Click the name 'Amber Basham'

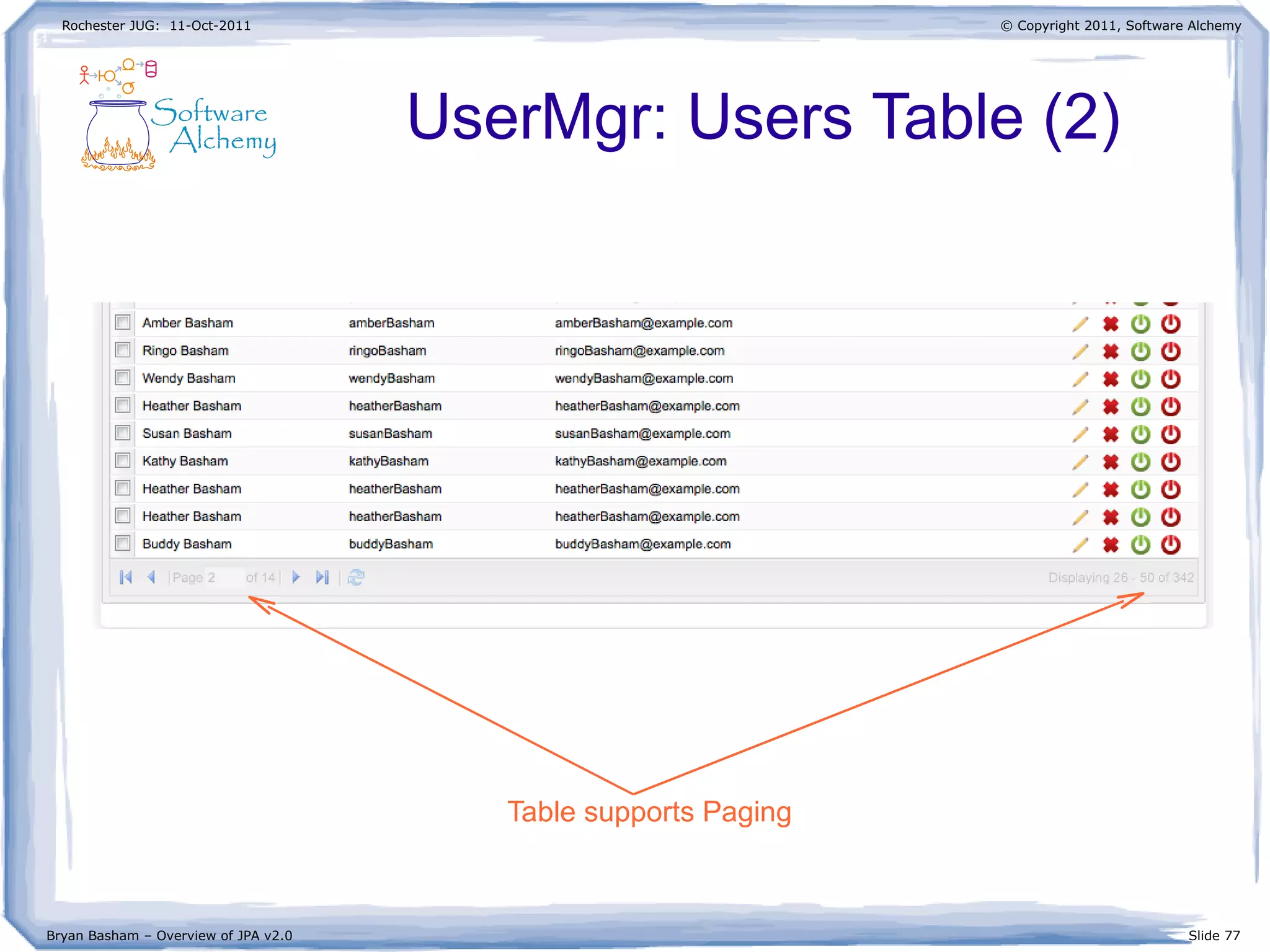[188, 323]
